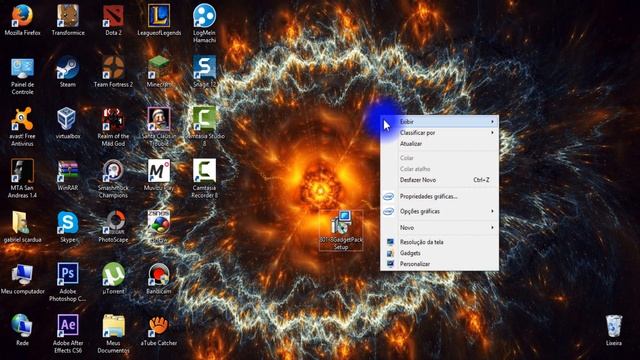This screenshot has height=360, width=640.
Task: Expand the Opções gráficas submenu arrow
Action: (x=492, y=211)
